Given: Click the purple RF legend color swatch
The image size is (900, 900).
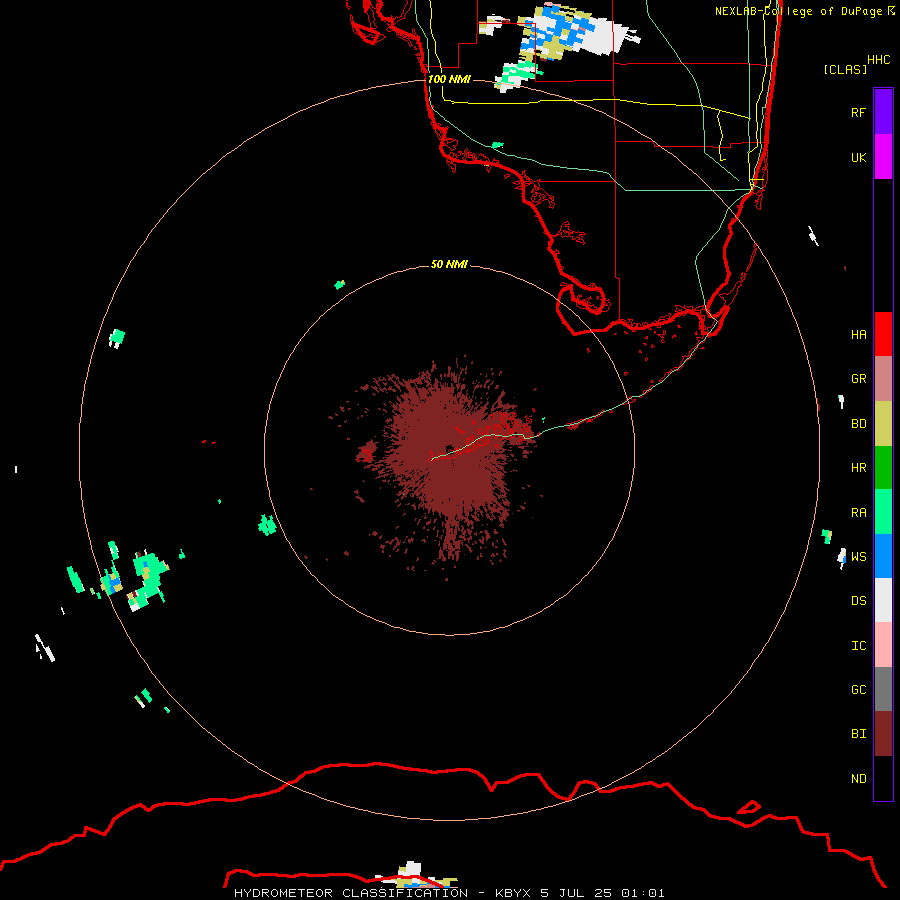Looking at the screenshot, I should click(x=883, y=112).
